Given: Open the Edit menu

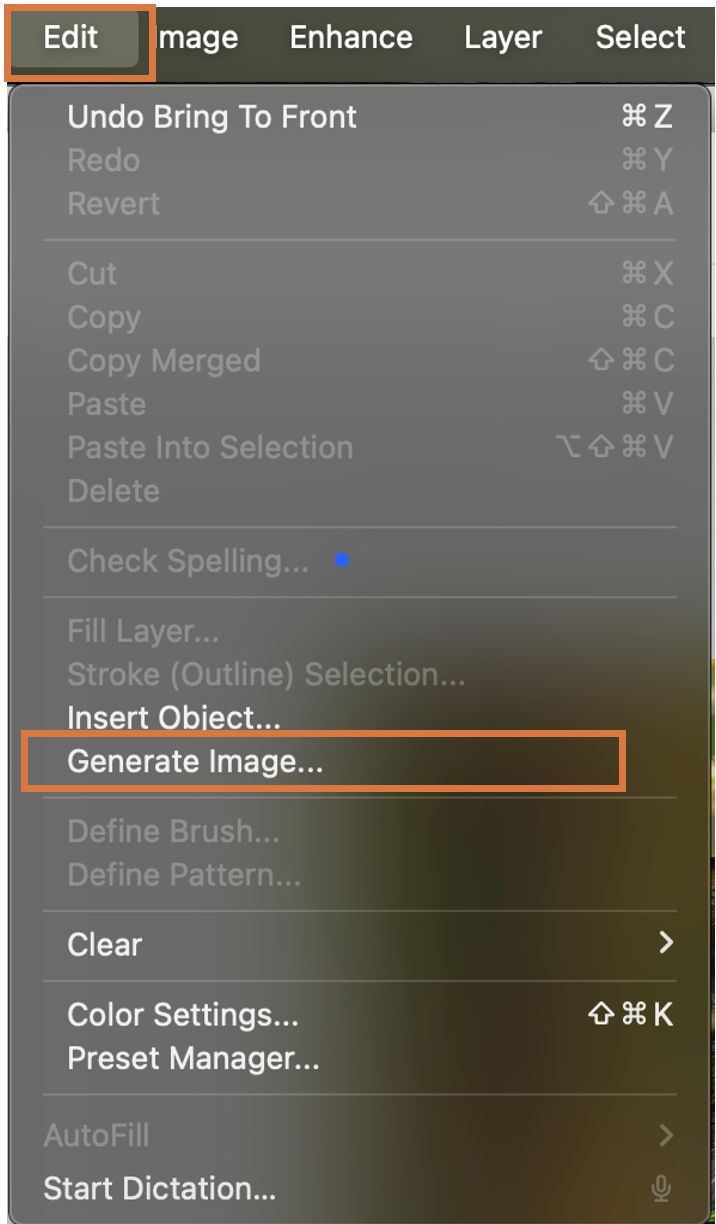Looking at the screenshot, I should point(71,38).
